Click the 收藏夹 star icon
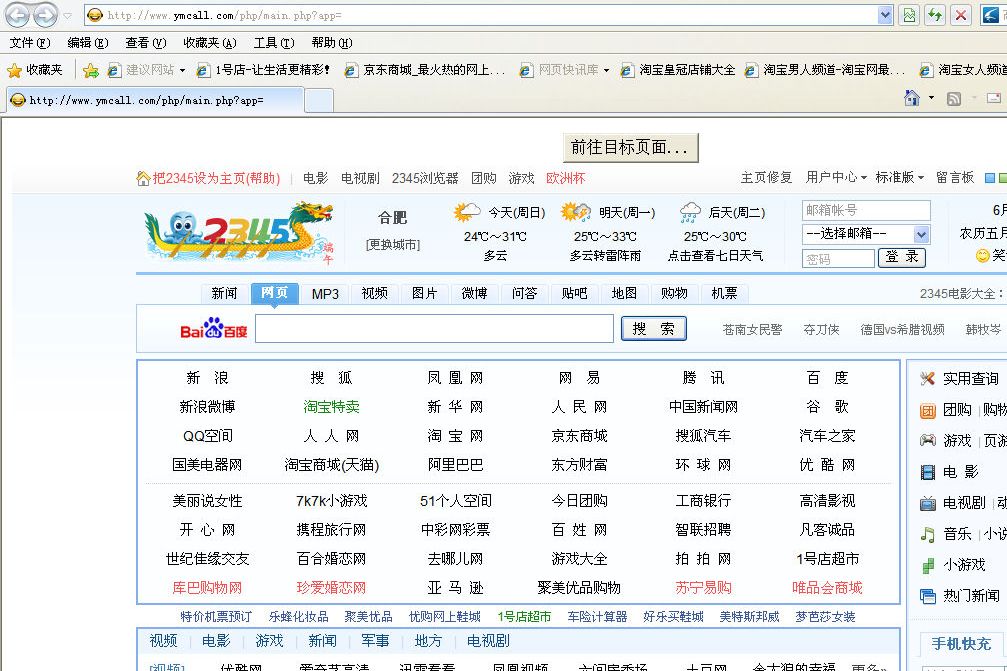 pos(15,70)
